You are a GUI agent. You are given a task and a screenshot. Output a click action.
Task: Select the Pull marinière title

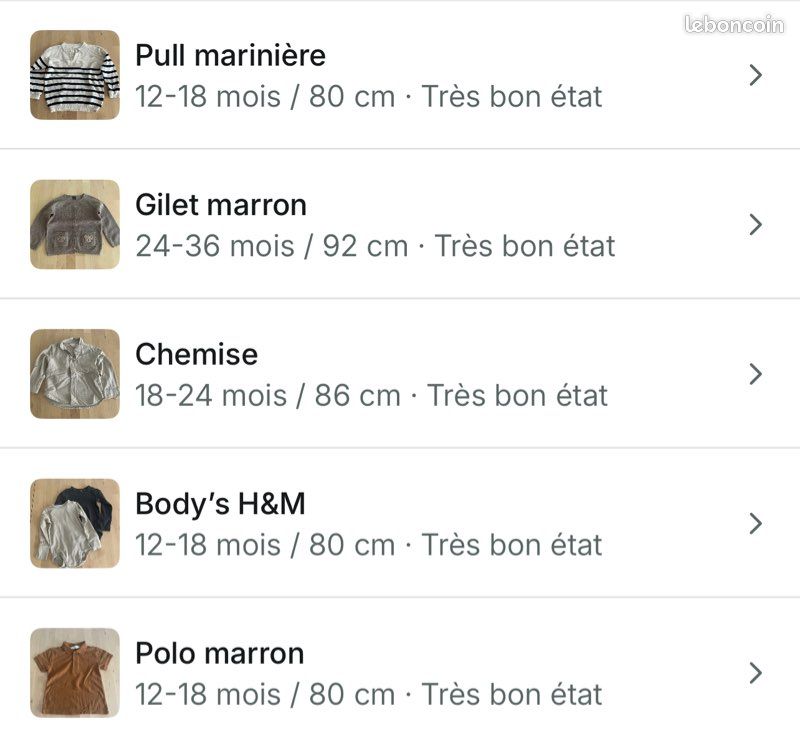pos(230,55)
